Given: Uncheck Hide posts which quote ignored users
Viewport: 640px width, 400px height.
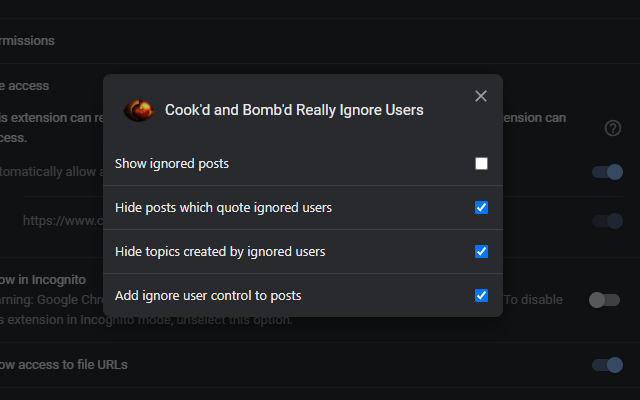Looking at the screenshot, I should point(481,207).
